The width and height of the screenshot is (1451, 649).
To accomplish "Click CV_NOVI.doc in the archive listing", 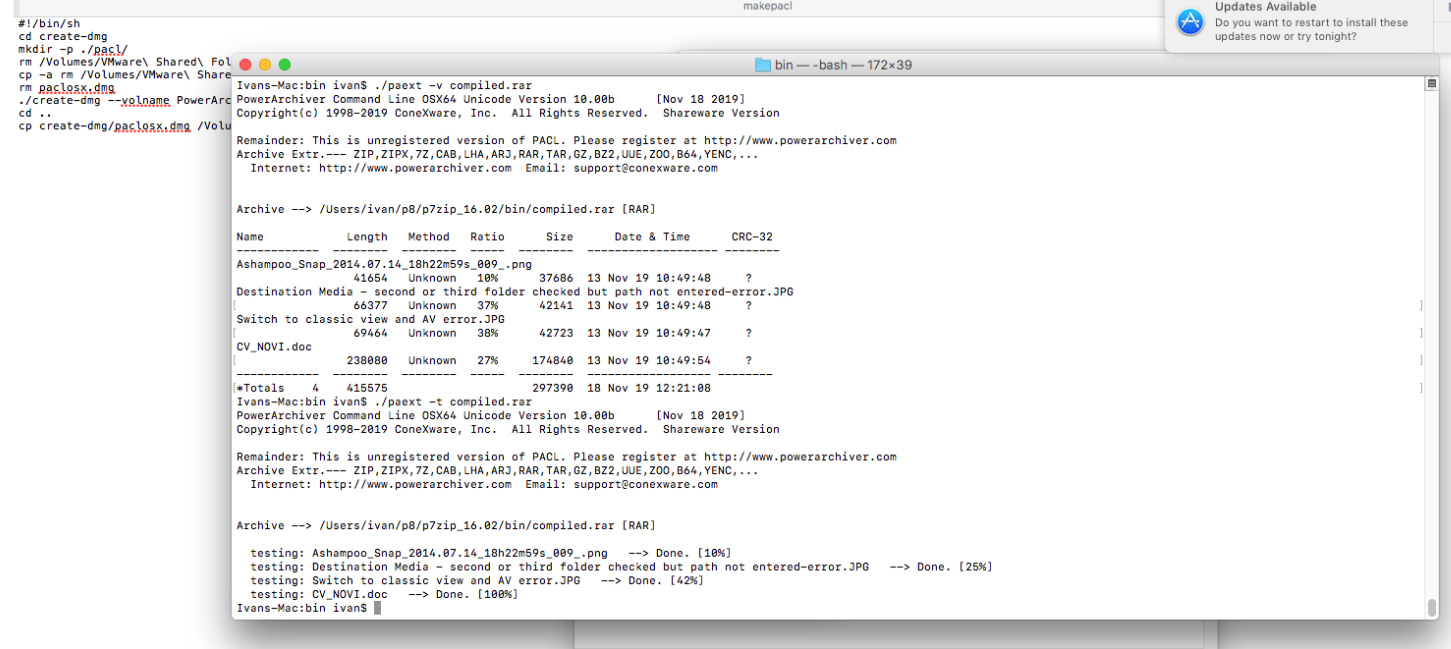I will pos(274,347).
